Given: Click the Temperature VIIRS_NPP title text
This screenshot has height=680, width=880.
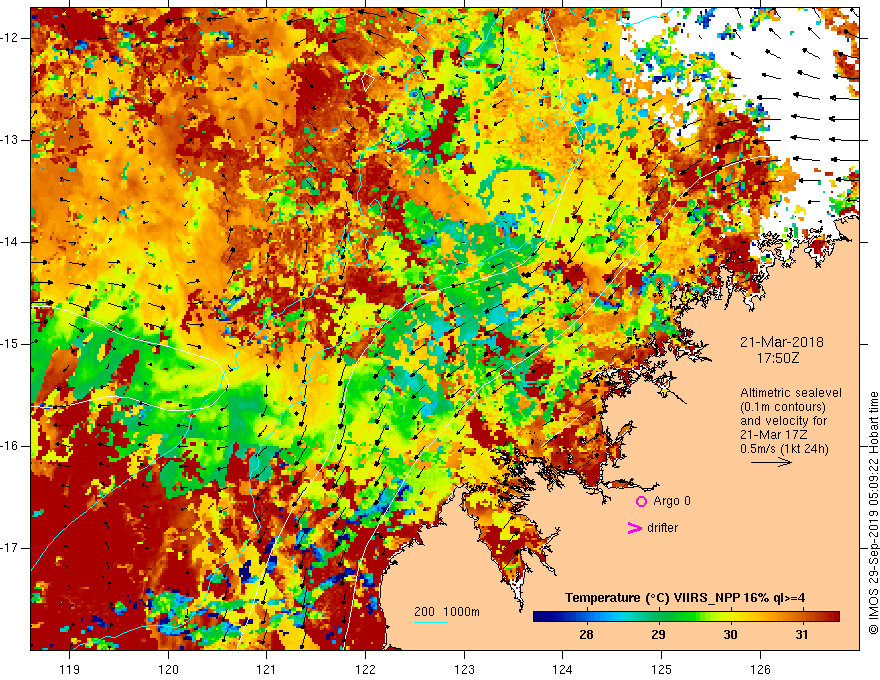Looking at the screenshot, I should click(685, 598).
